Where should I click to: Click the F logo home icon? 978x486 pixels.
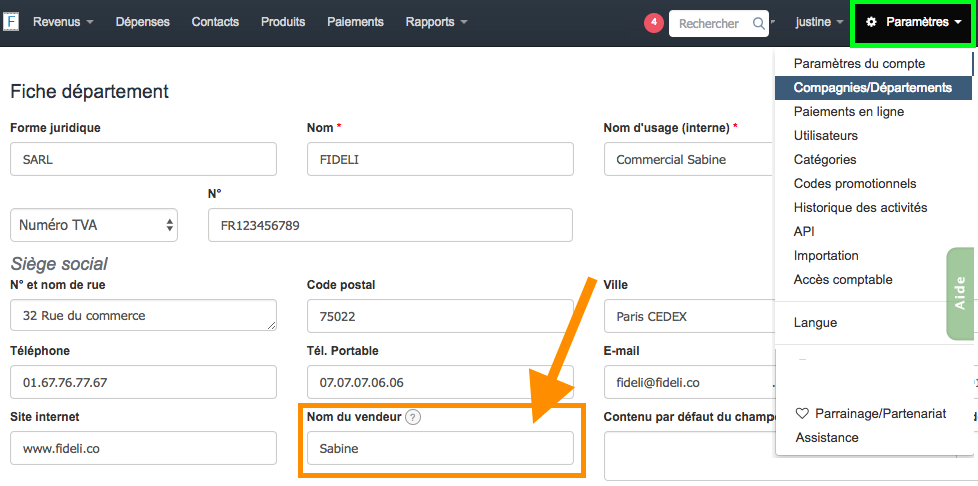pyautogui.click(x=11, y=22)
